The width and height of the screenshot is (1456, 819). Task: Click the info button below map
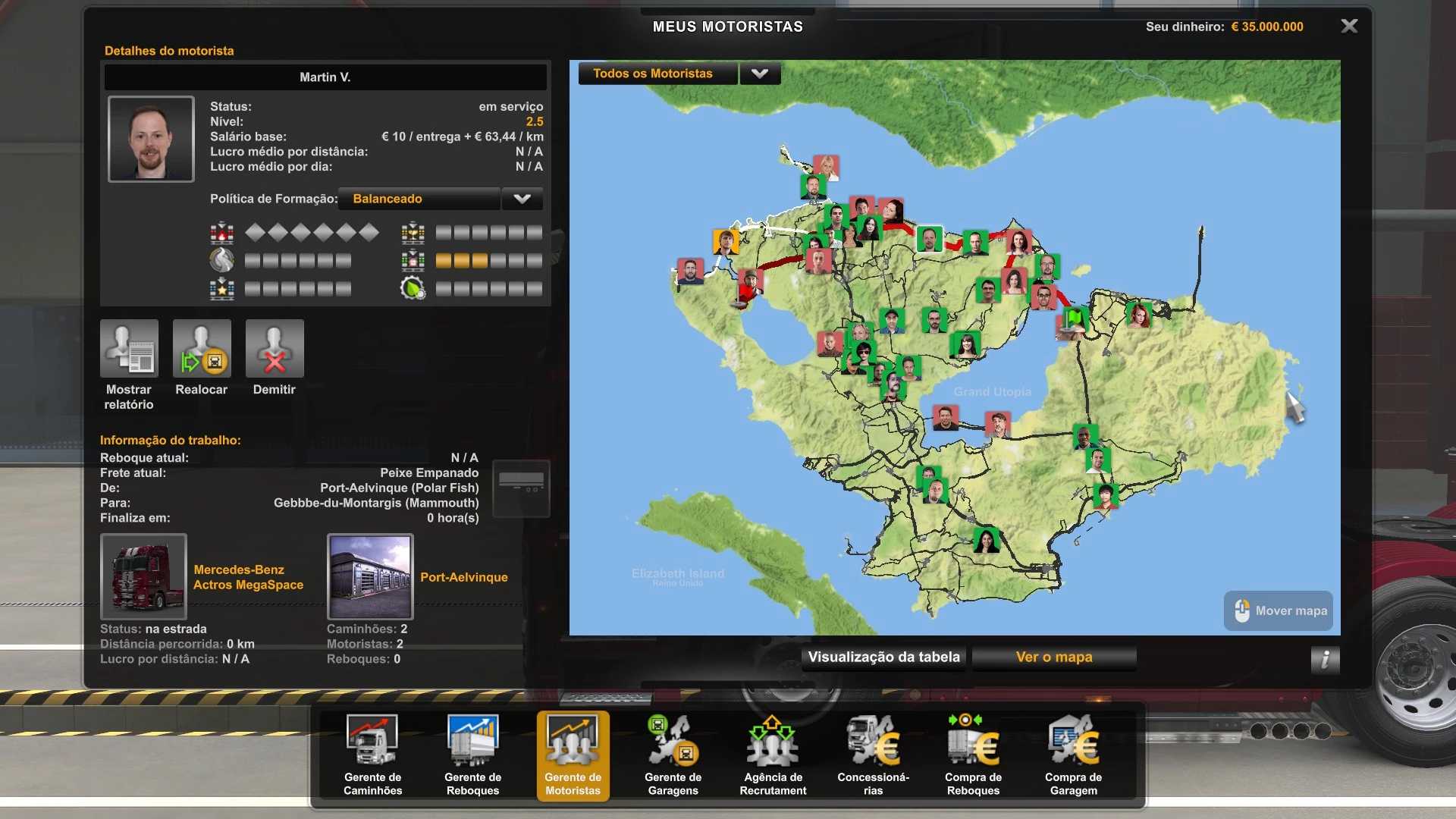coord(1325,659)
